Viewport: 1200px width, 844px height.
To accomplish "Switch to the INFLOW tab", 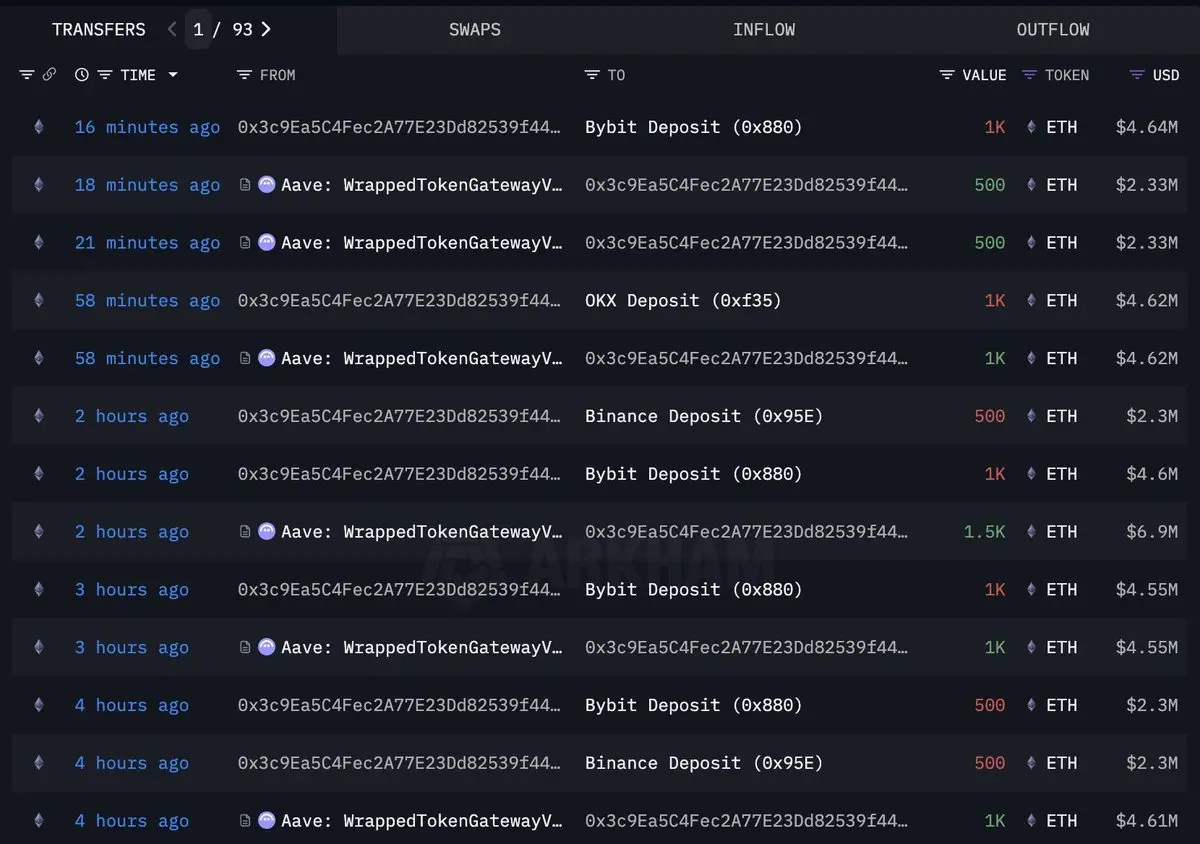I will 764,29.
